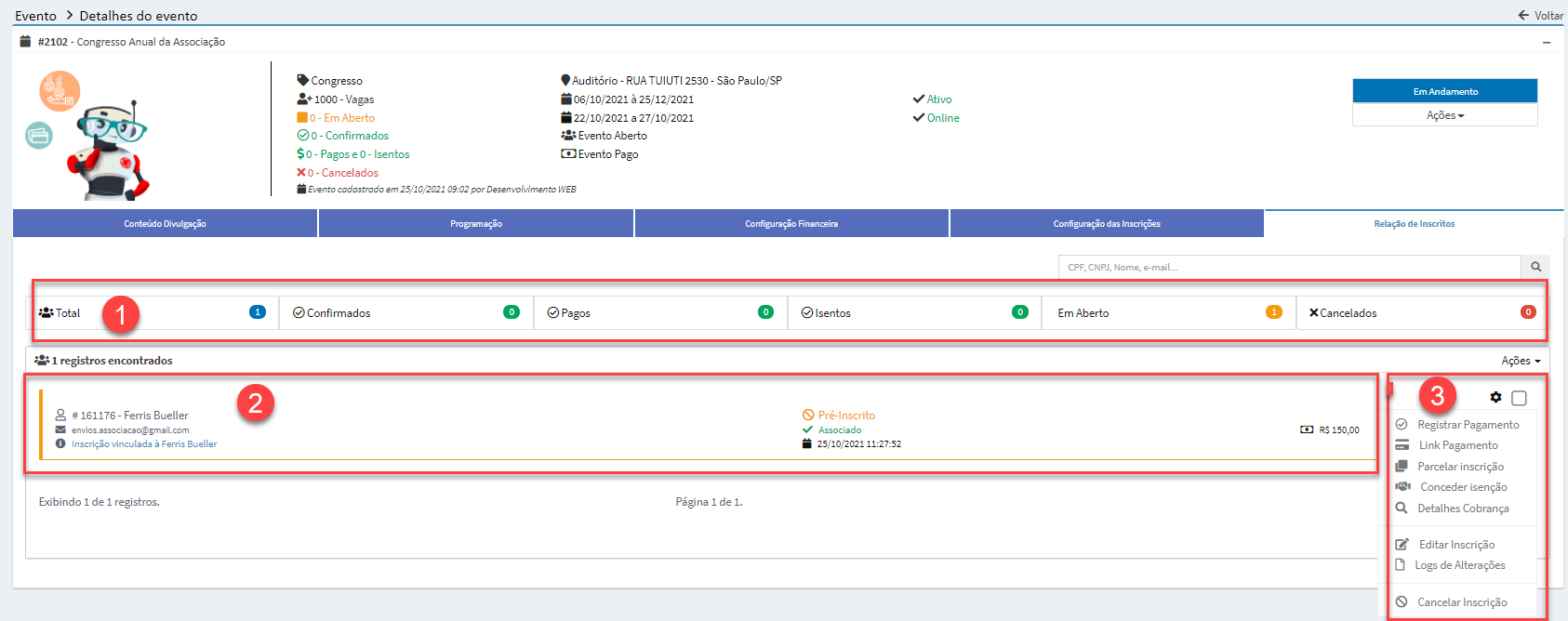1568x621 pixels.
Task: Click the Registrar Pagamento check icon
Action: click(1402, 424)
